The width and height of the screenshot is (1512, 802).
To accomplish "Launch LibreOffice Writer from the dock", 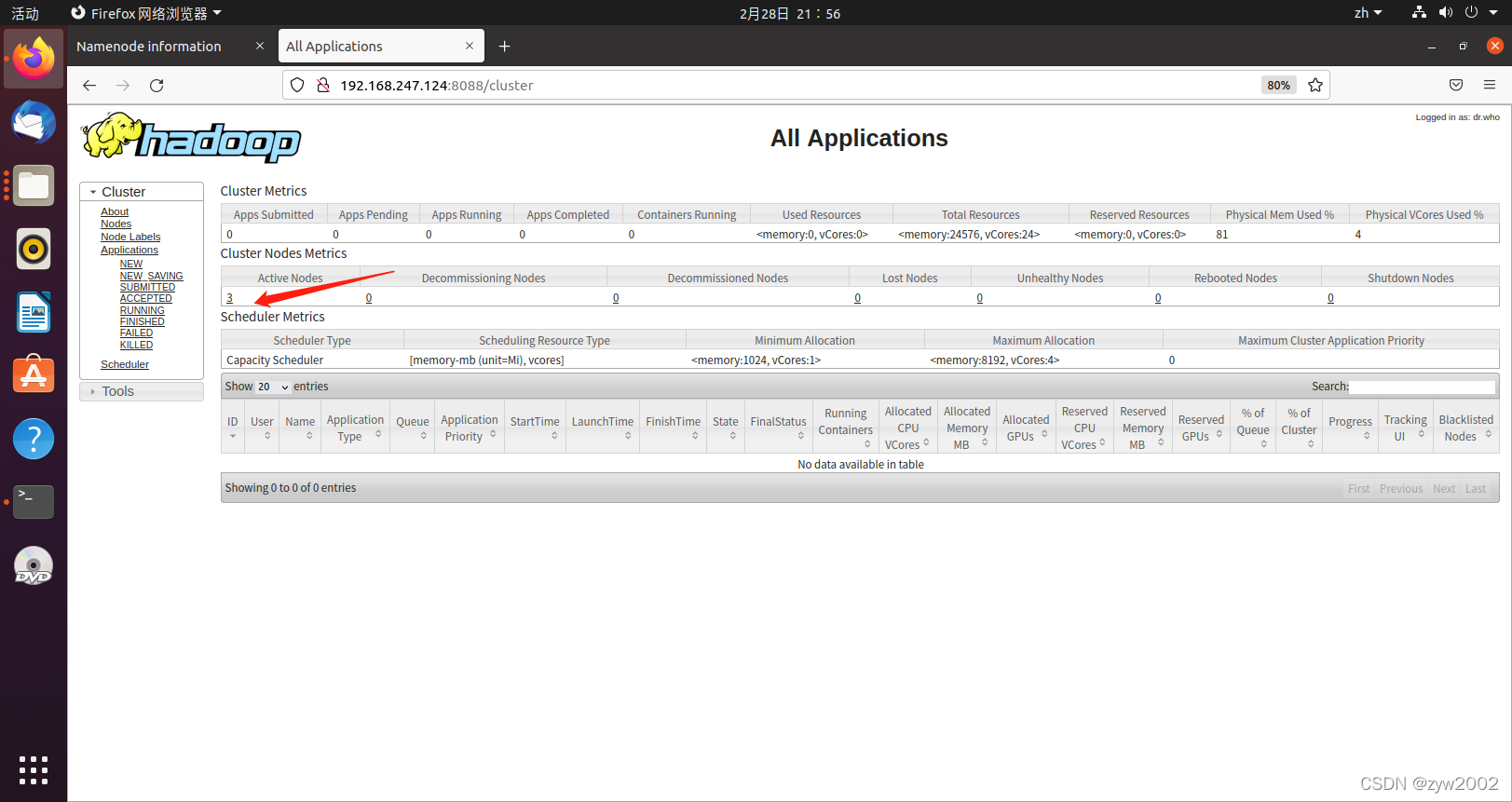I will coord(34,312).
